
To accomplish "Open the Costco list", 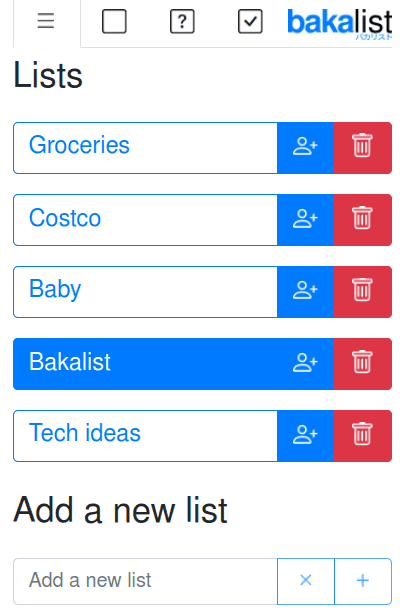I will (x=145, y=220).
